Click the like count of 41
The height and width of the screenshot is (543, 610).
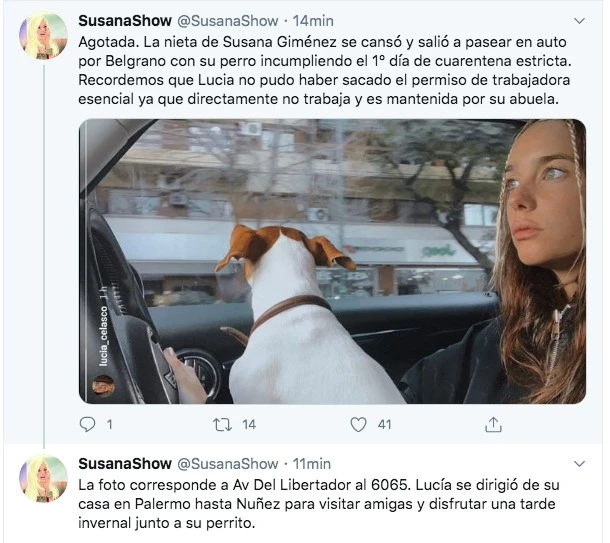pos(384,424)
